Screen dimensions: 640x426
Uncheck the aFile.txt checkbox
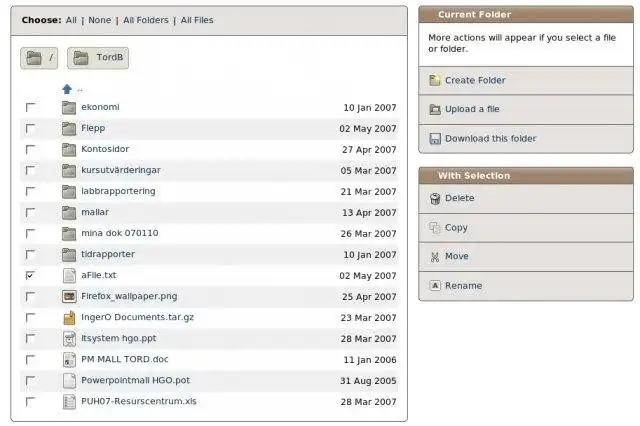click(30, 275)
